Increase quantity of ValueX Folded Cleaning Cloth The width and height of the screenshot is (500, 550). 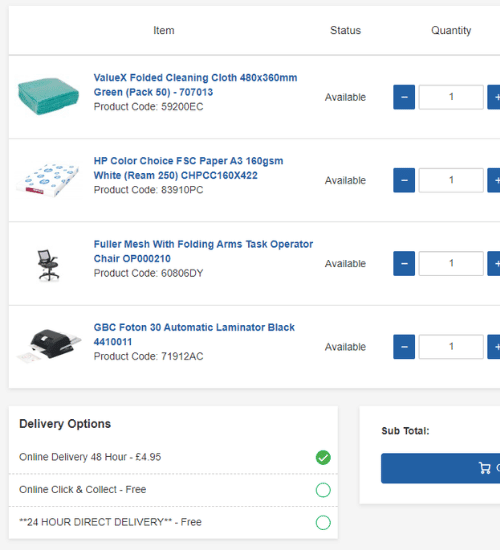494,97
